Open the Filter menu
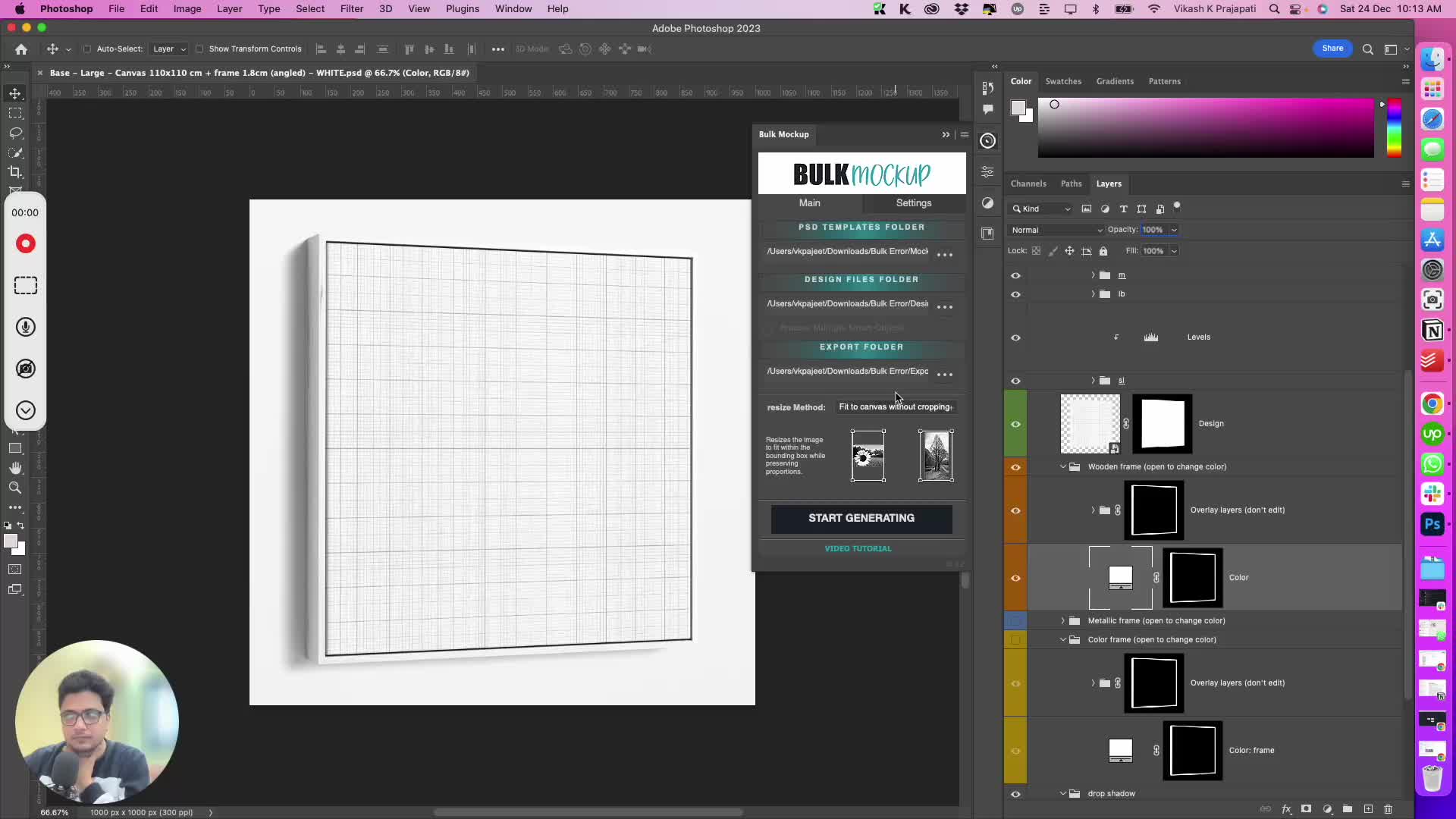Screen dimensions: 1456x819 coord(351,9)
